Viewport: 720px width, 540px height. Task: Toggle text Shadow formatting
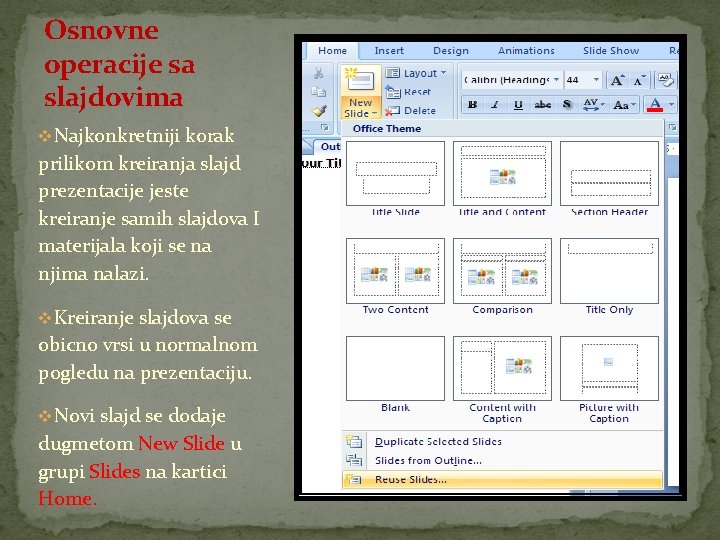[567, 105]
